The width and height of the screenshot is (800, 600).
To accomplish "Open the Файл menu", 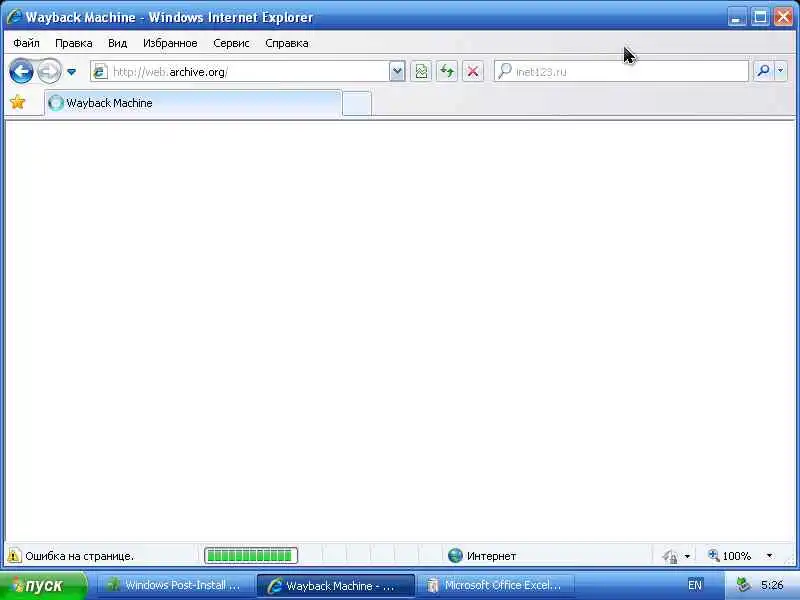I will 26,43.
